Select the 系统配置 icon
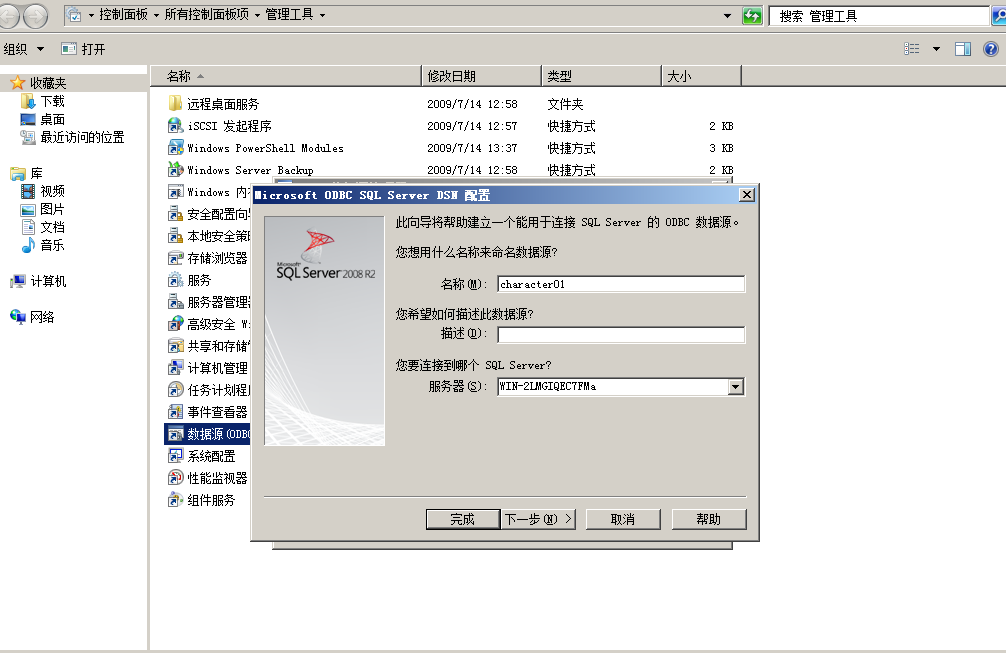Screen dimensions: 1006x653 (175, 455)
